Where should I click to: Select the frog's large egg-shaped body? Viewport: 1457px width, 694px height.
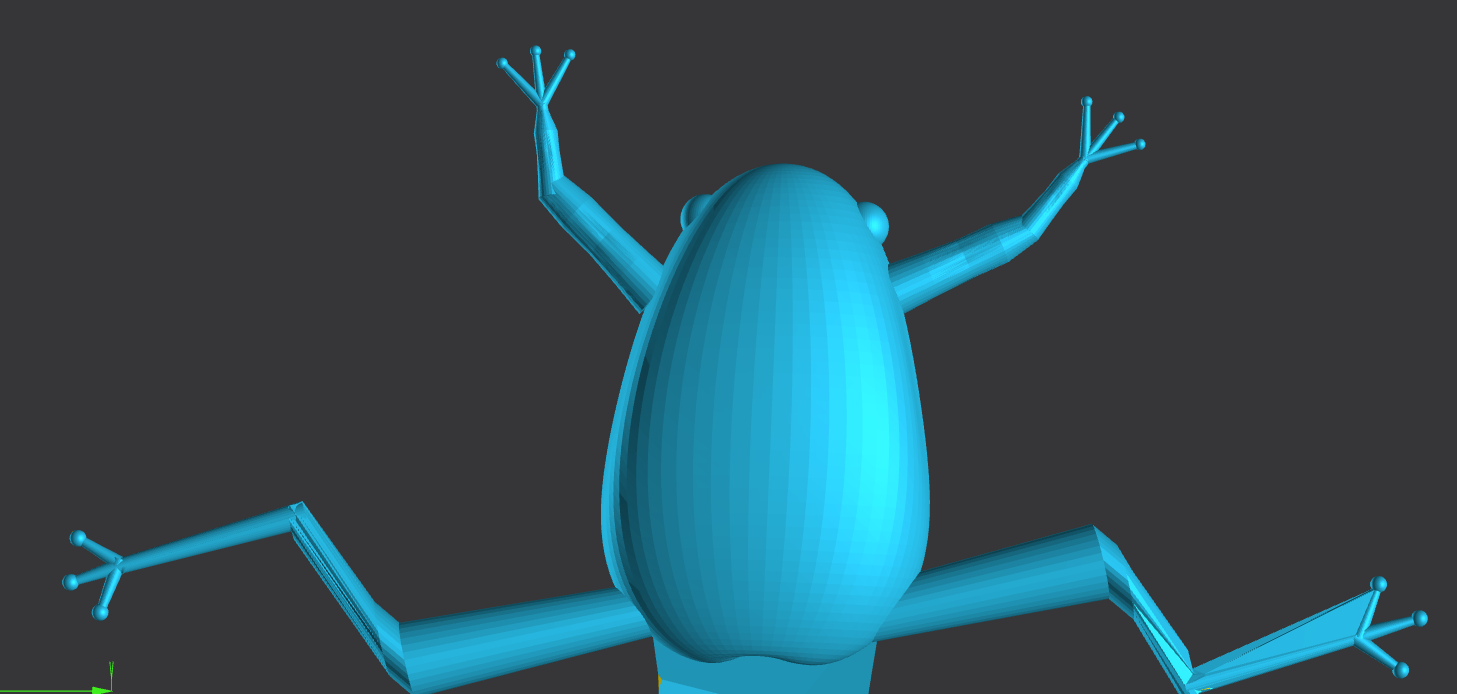tap(767, 415)
